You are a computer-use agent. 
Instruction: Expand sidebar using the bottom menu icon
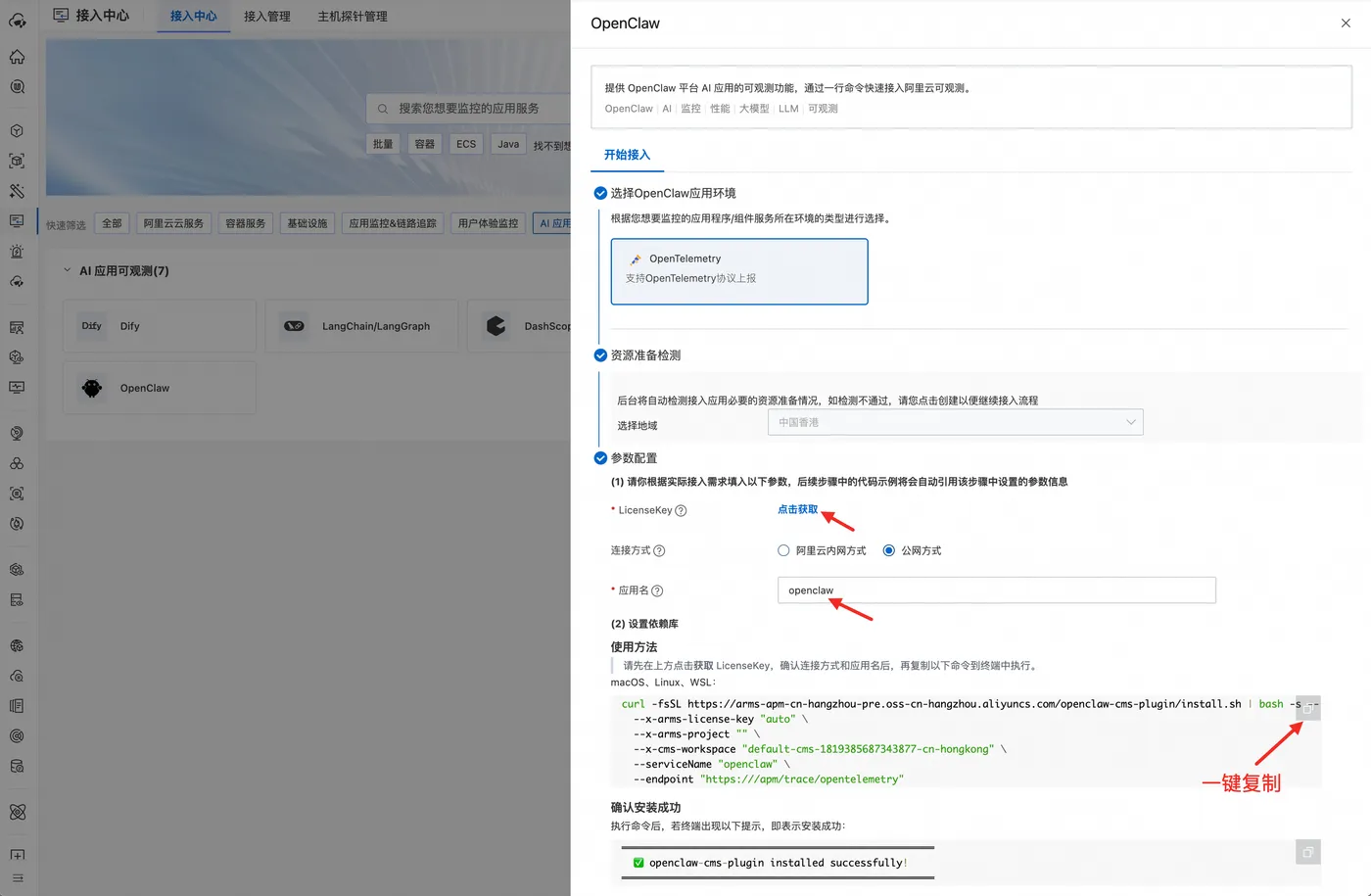point(17,878)
